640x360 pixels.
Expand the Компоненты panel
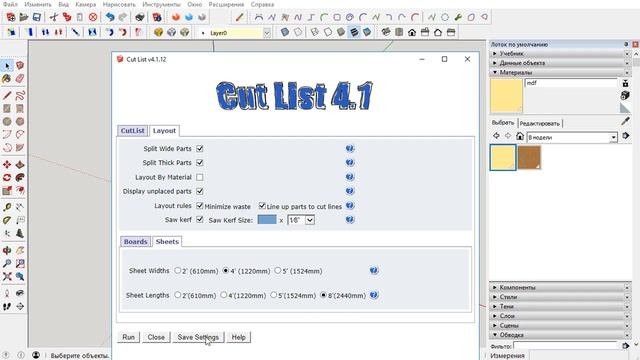click(560, 287)
